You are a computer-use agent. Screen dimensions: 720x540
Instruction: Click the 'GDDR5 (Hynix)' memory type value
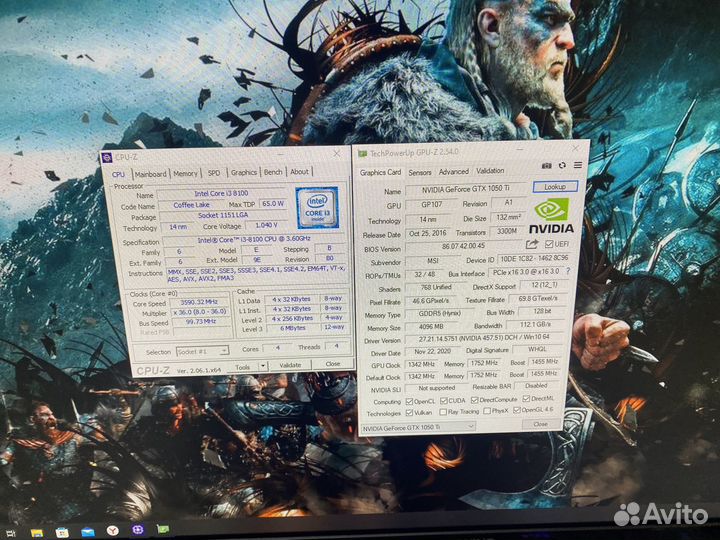439,314
